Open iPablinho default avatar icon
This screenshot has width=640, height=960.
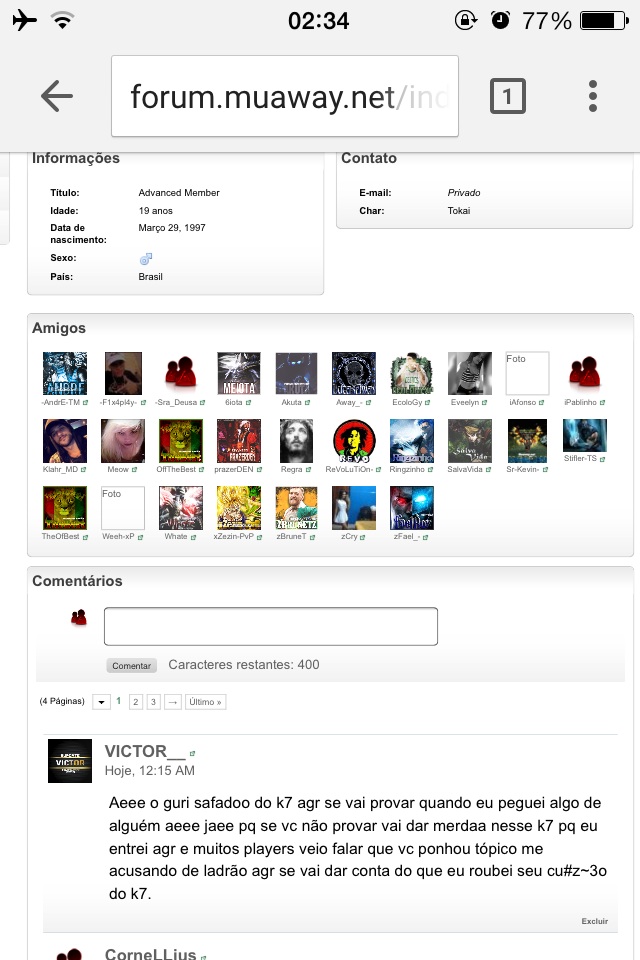(585, 373)
